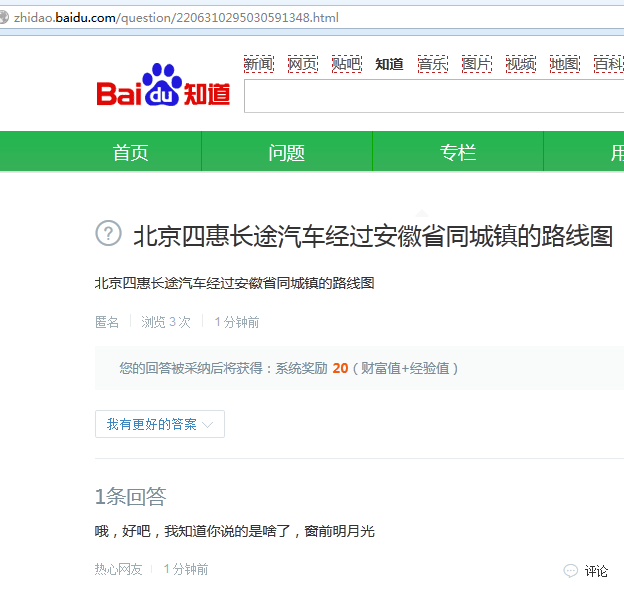The height and width of the screenshot is (595, 624).
Task: Open the 地图 link
Action: [x=565, y=64]
